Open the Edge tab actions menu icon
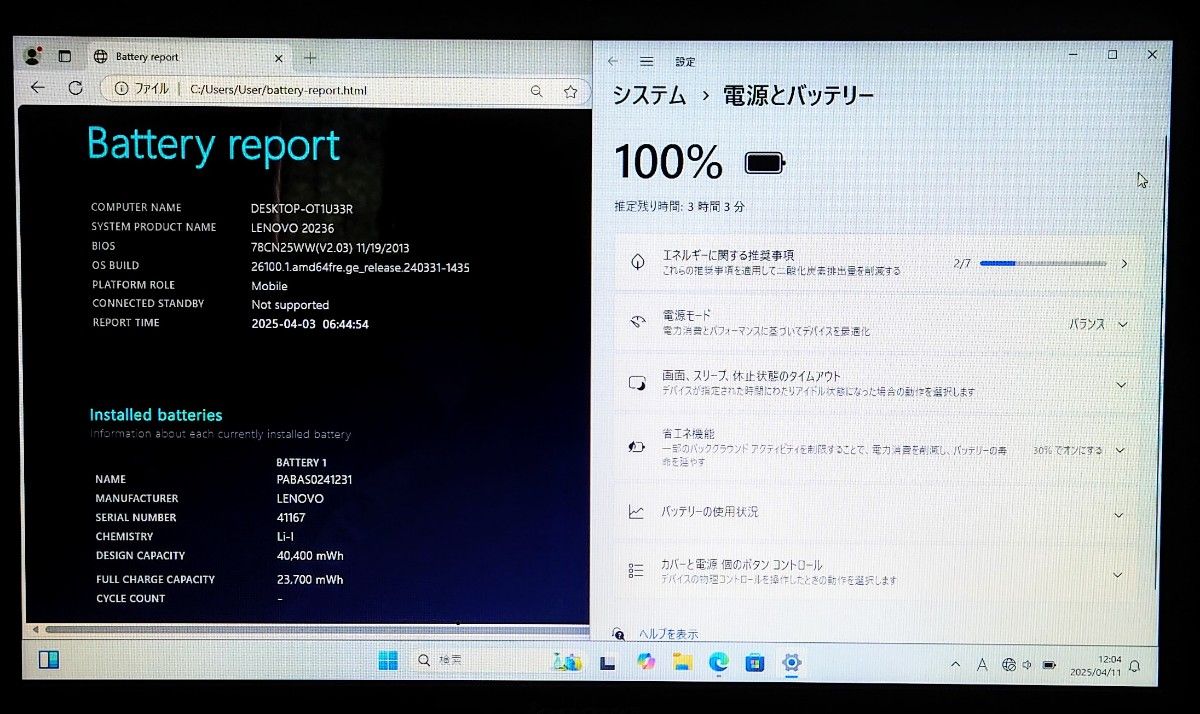The image size is (1200, 714). pyautogui.click(x=65, y=57)
